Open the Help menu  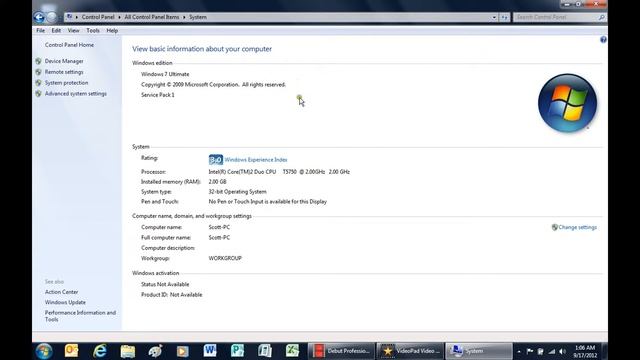112,31
